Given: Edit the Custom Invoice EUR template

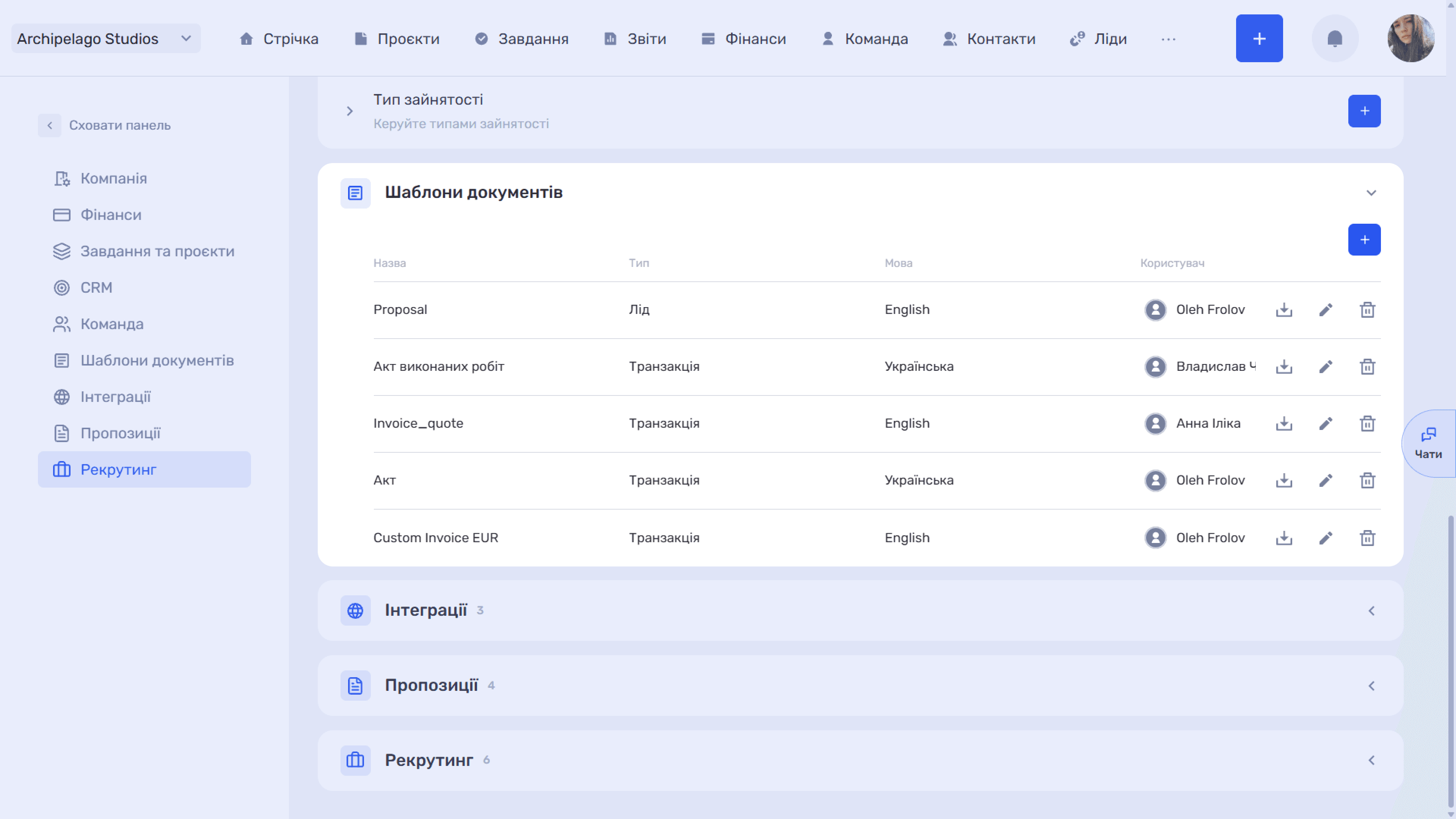Looking at the screenshot, I should pyautogui.click(x=1326, y=538).
